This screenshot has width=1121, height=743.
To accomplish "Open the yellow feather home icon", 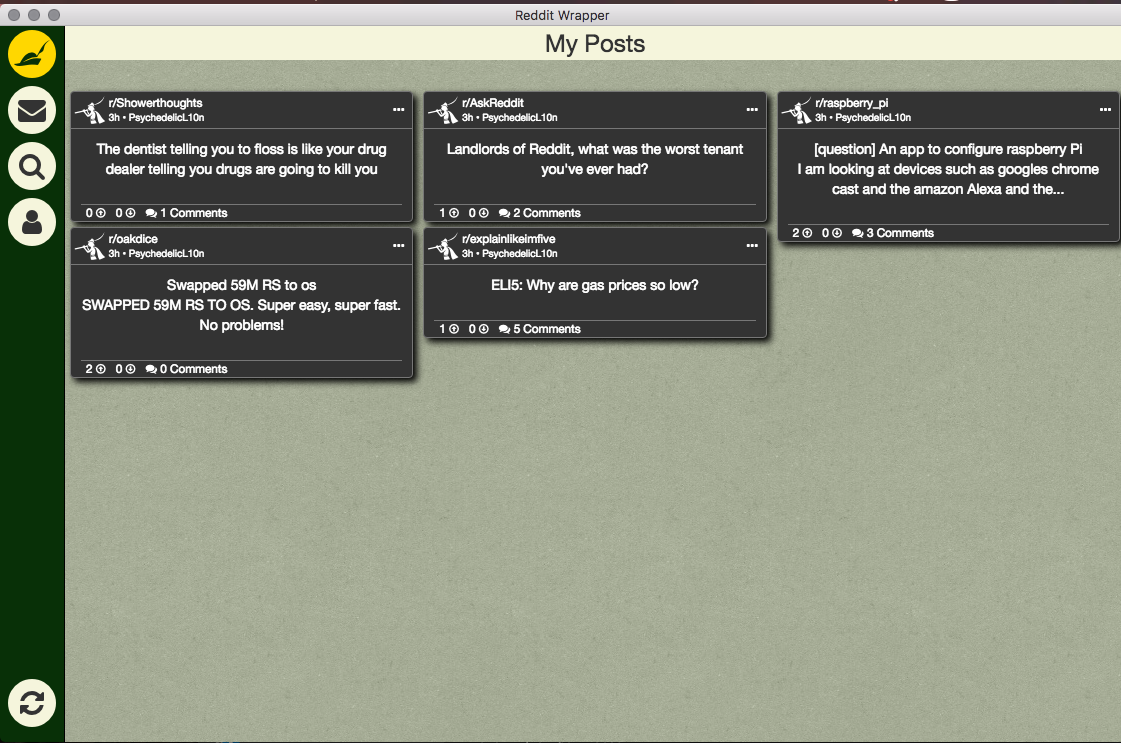I will pos(32,54).
